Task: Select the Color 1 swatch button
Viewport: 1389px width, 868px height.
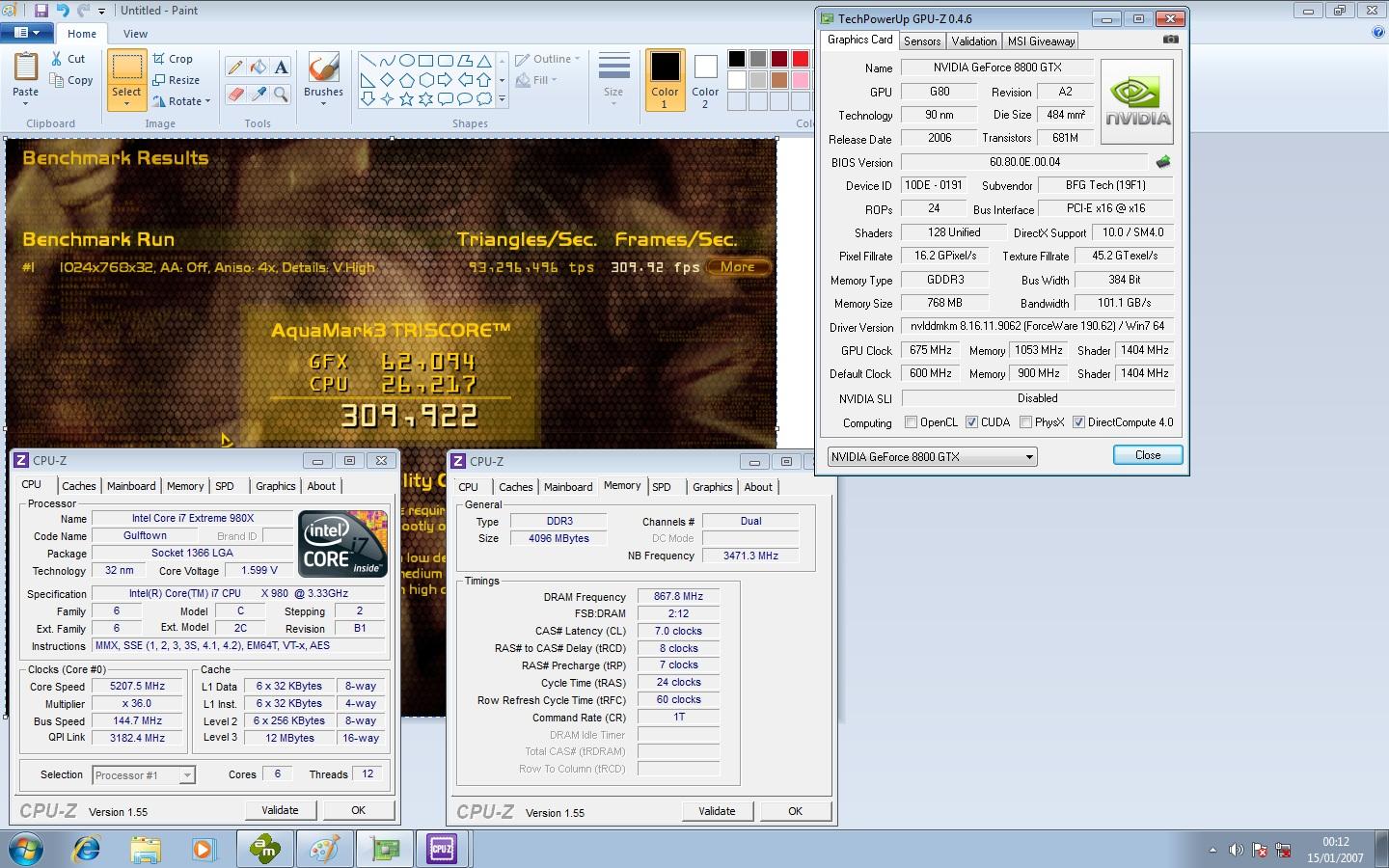Action: click(x=665, y=79)
